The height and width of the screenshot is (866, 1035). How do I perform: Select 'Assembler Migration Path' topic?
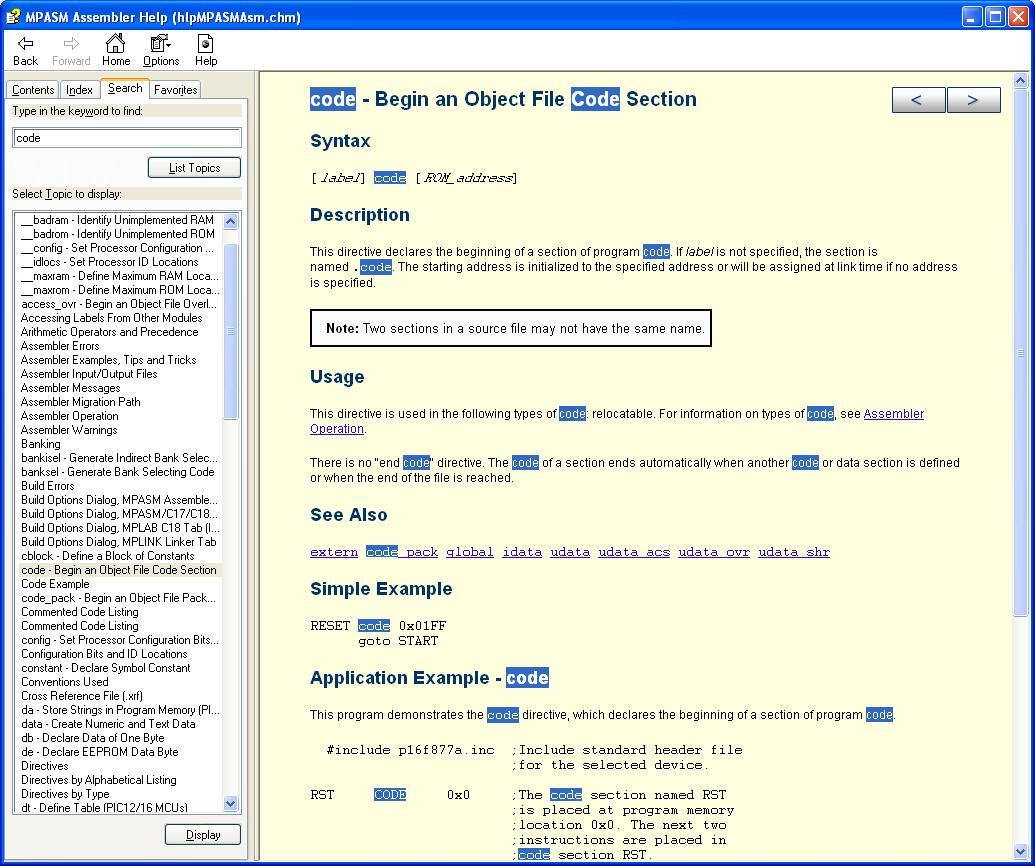pos(81,401)
